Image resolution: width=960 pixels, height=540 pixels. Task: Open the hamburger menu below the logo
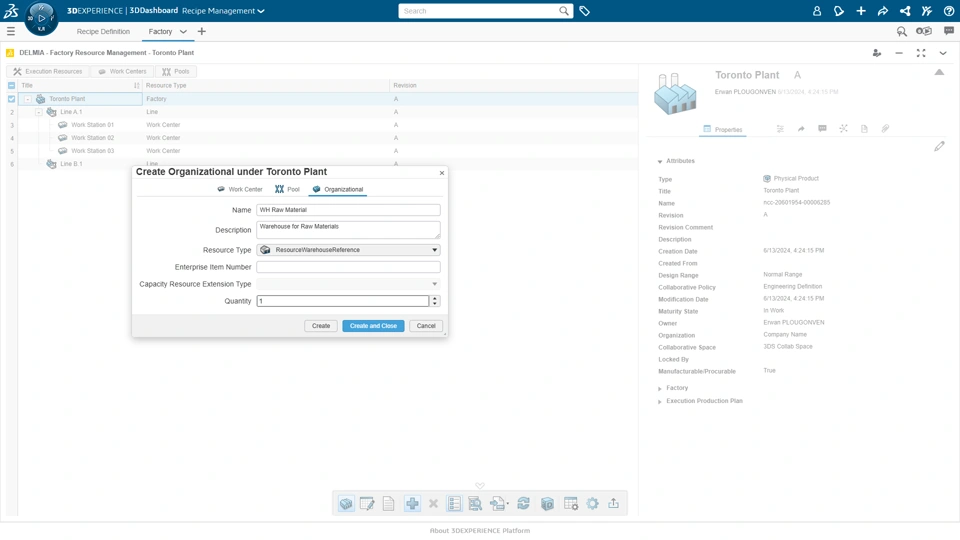coord(10,31)
